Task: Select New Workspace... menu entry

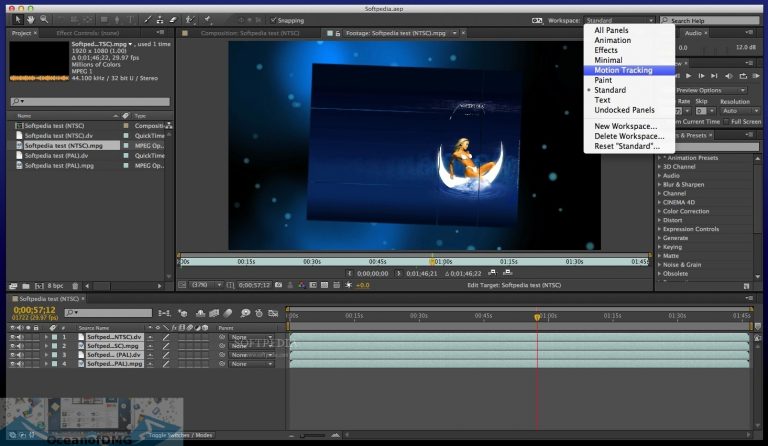Action: [x=629, y=126]
